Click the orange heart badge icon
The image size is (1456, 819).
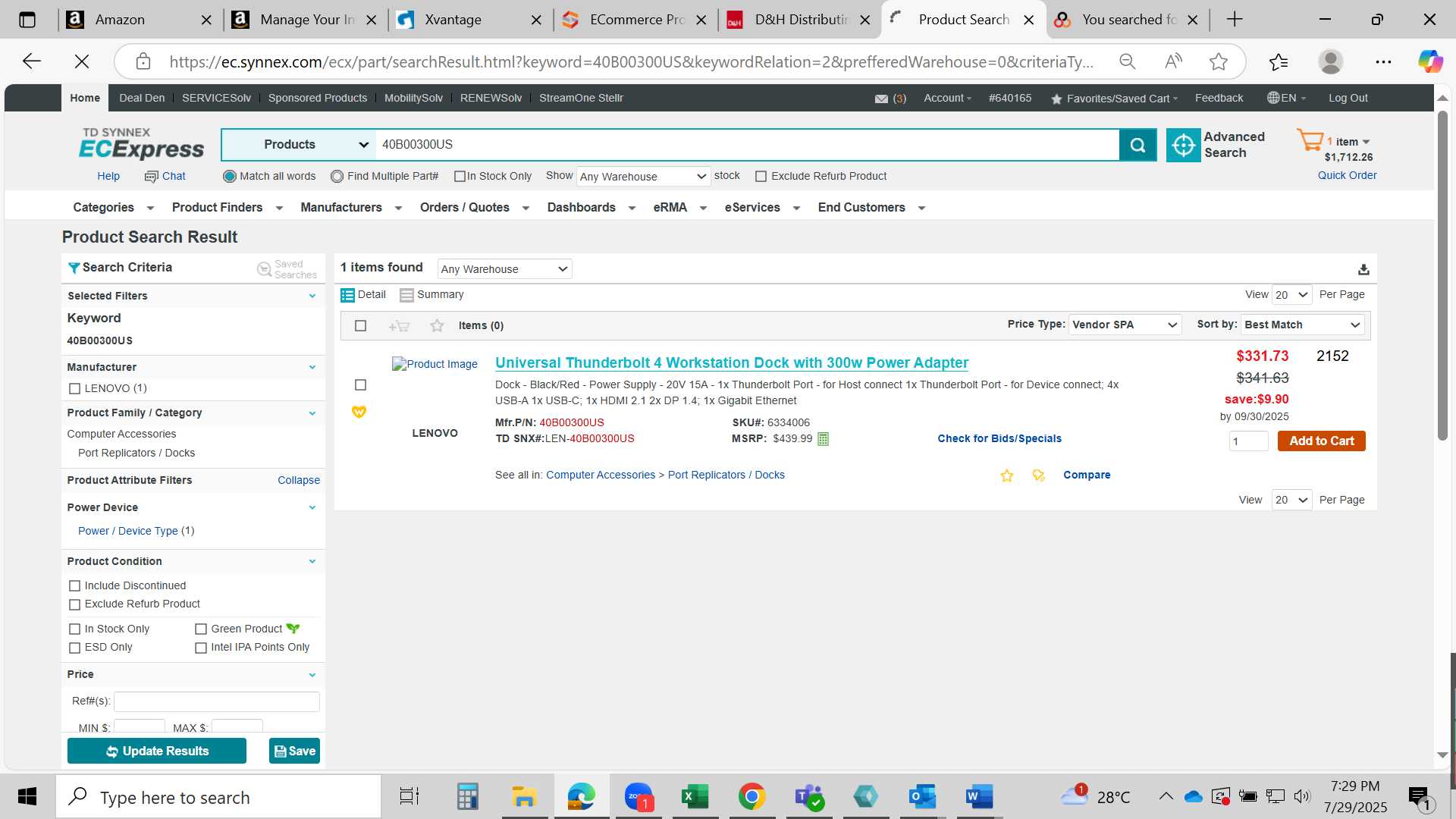(359, 412)
